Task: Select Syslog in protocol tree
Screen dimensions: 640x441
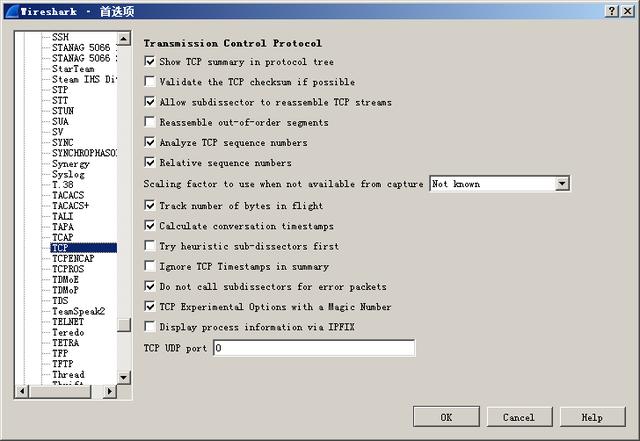Action: (68, 174)
